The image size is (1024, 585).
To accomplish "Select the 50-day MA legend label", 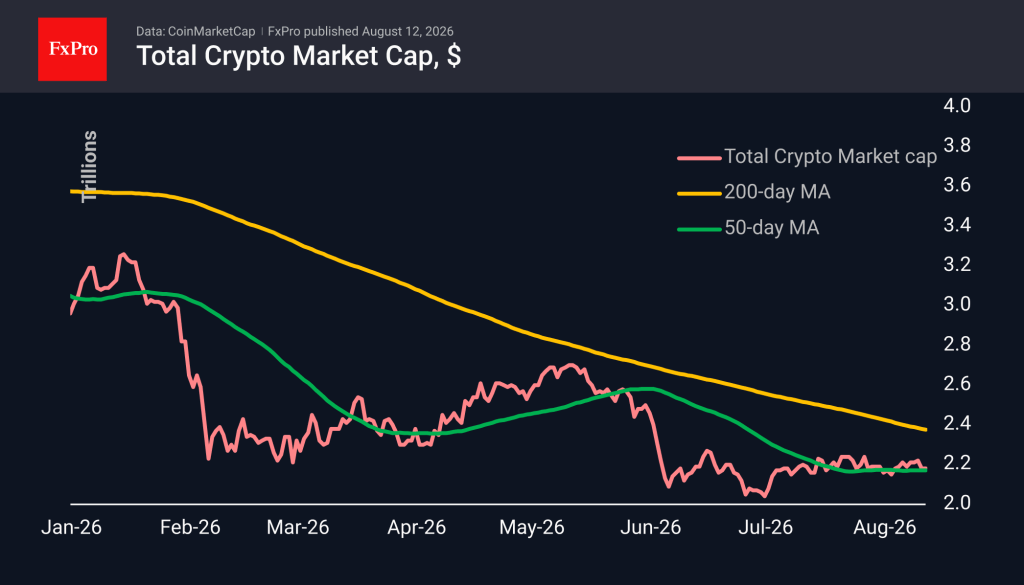I will tap(771, 228).
